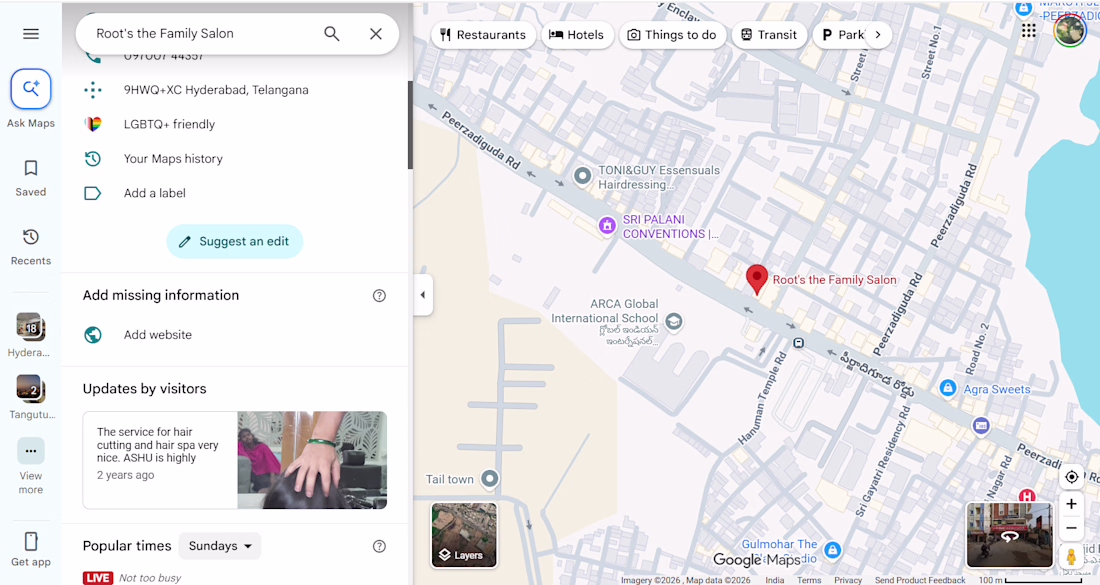Click the label tag icon

(x=93, y=193)
